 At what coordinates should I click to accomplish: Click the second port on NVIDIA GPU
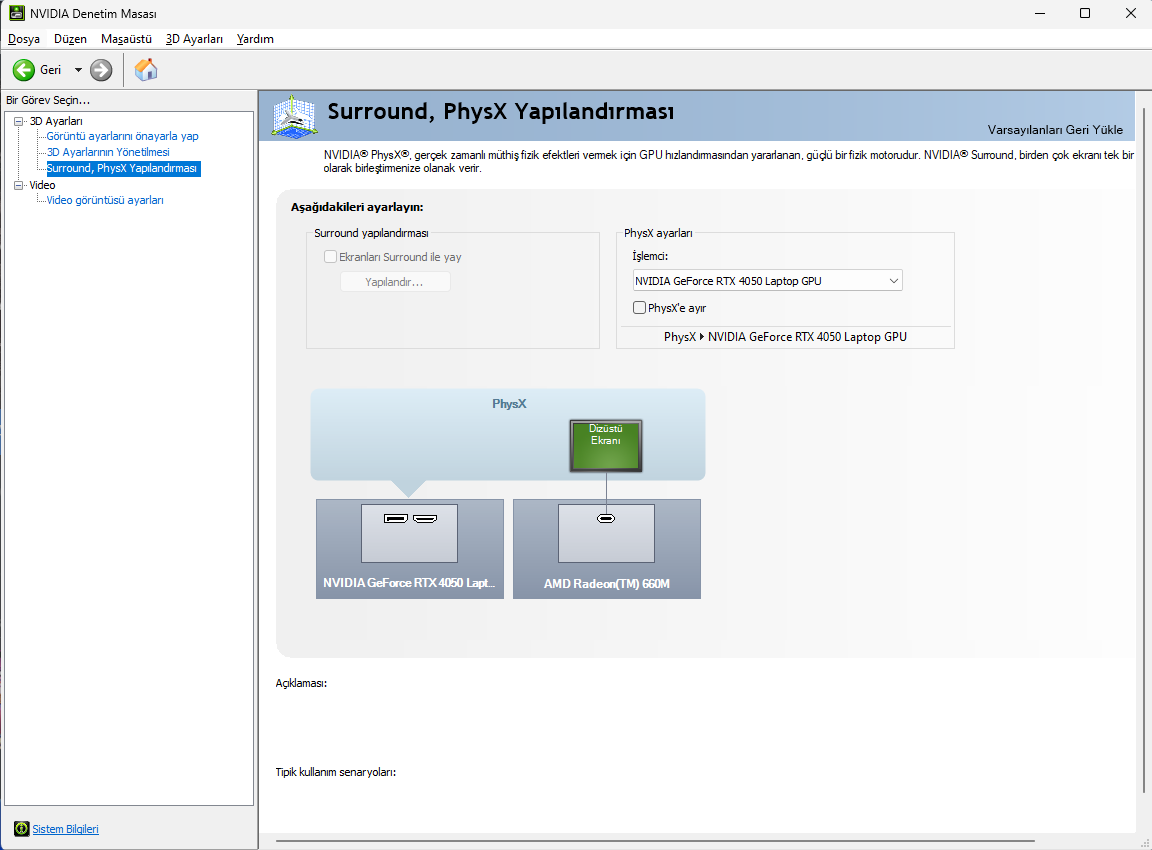(425, 519)
